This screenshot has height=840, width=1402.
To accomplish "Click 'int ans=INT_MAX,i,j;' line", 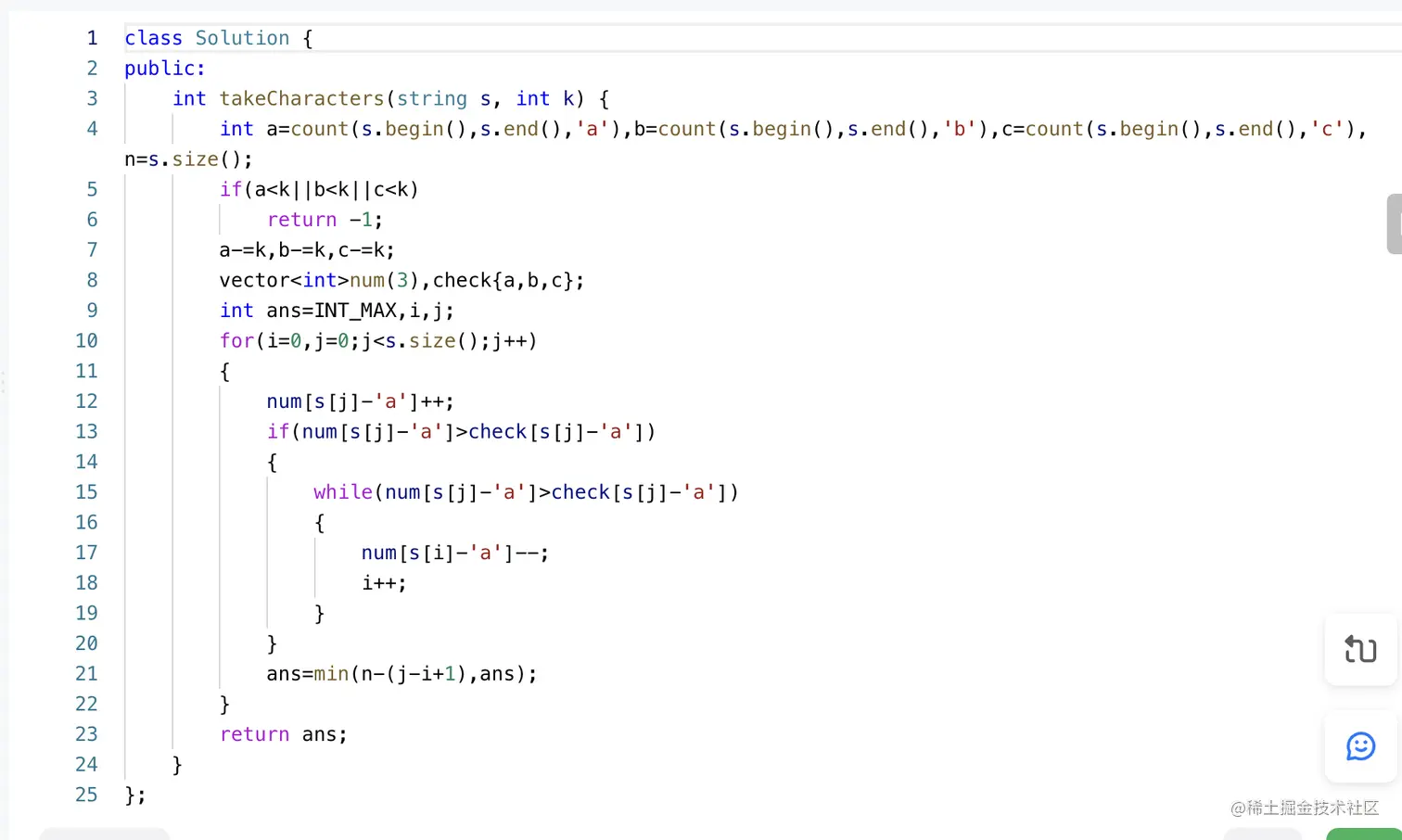I will tap(337, 311).
